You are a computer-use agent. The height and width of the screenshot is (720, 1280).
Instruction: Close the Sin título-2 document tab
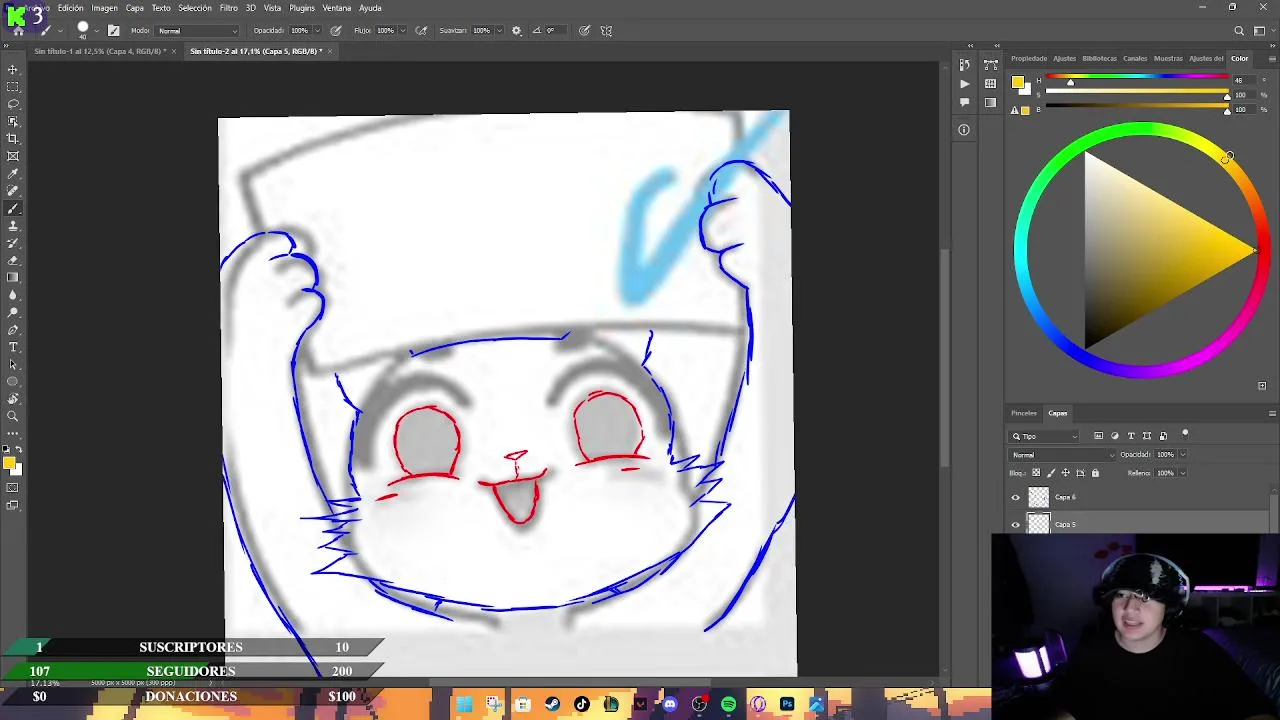[330, 51]
